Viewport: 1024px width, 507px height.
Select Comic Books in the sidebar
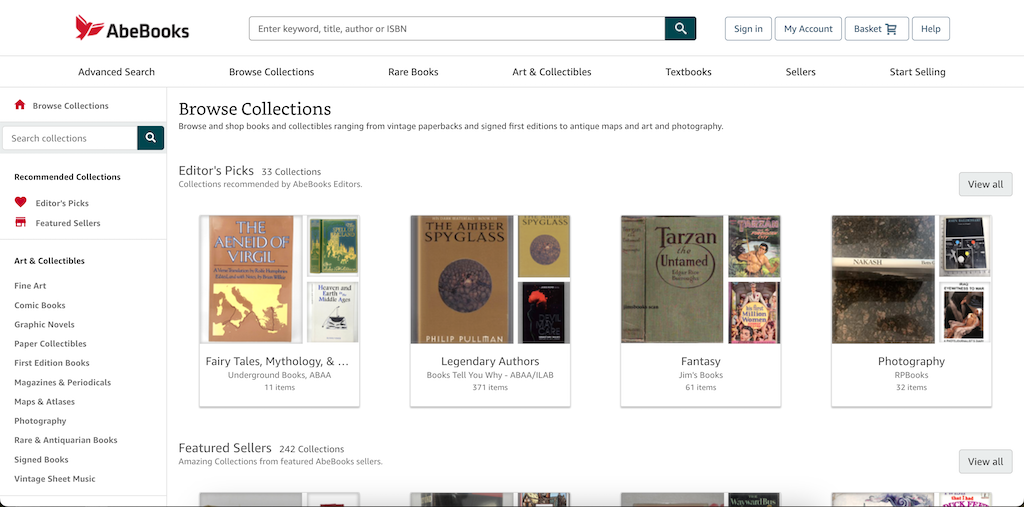click(40, 305)
